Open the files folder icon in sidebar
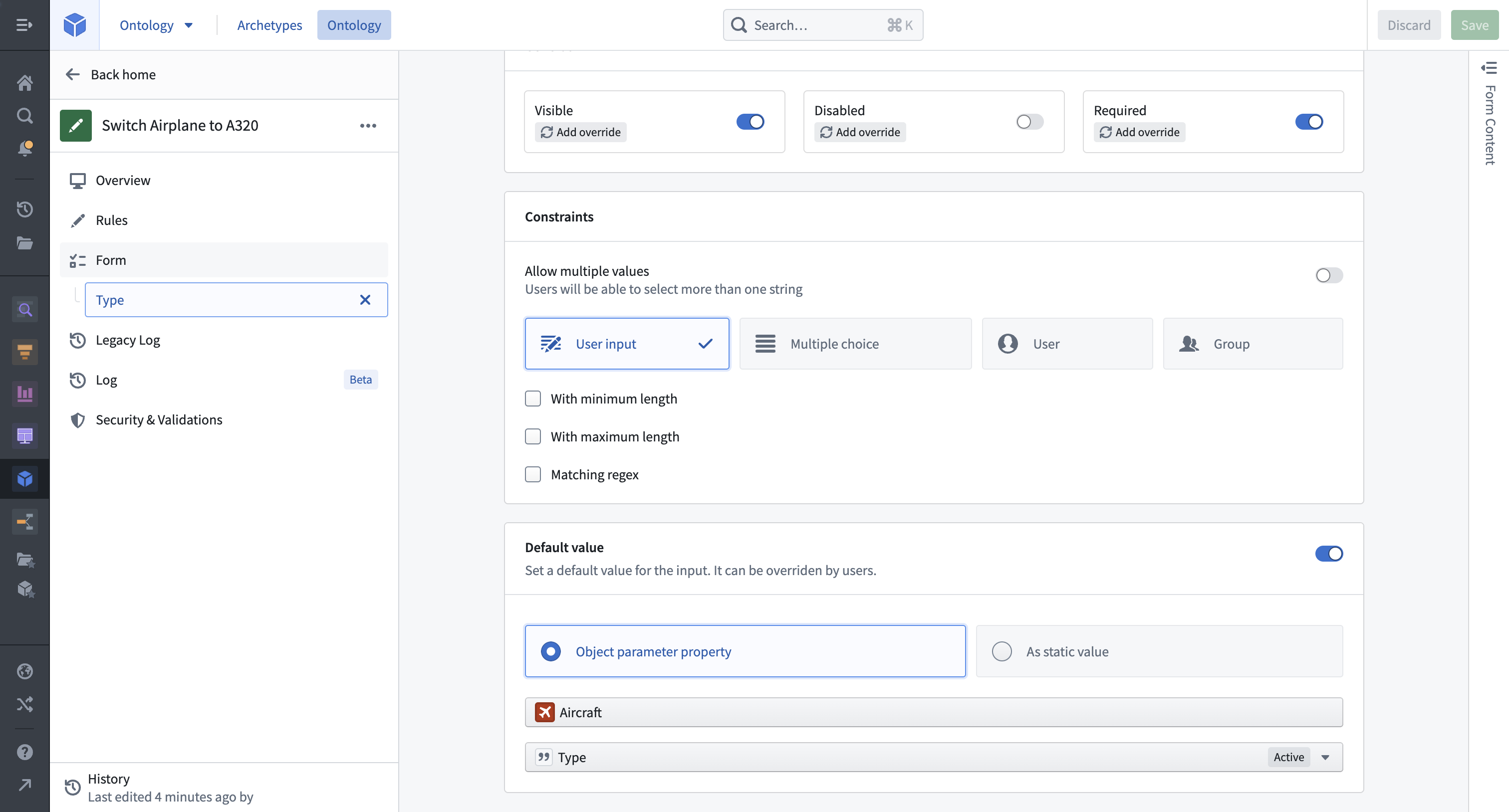This screenshot has height=812, width=1509. (x=24, y=243)
